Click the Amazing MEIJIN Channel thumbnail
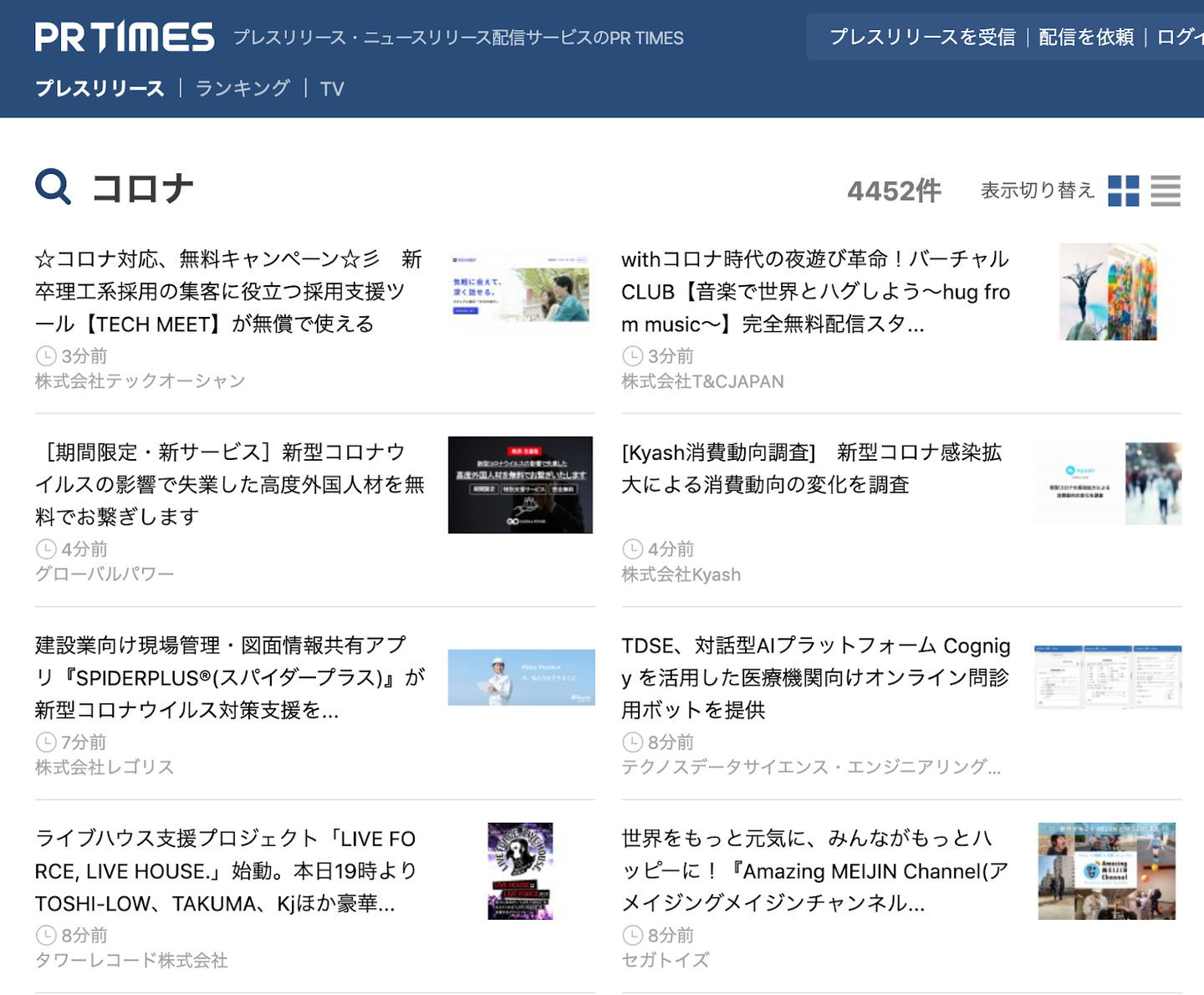 (x=1107, y=870)
